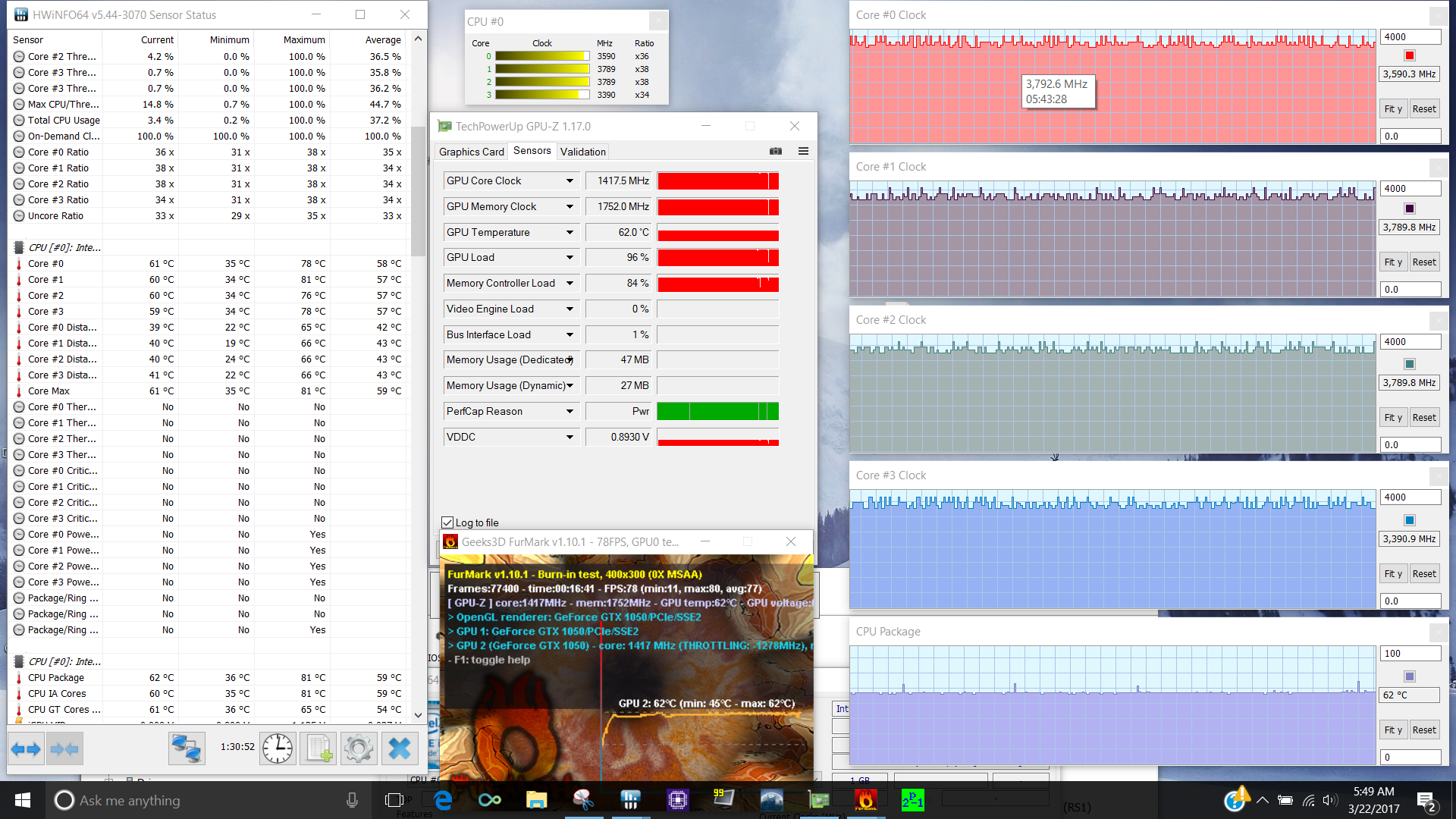The height and width of the screenshot is (819, 1456).
Task: Click the expand columns arrows icon in HWiNFO
Action: [26, 749]
